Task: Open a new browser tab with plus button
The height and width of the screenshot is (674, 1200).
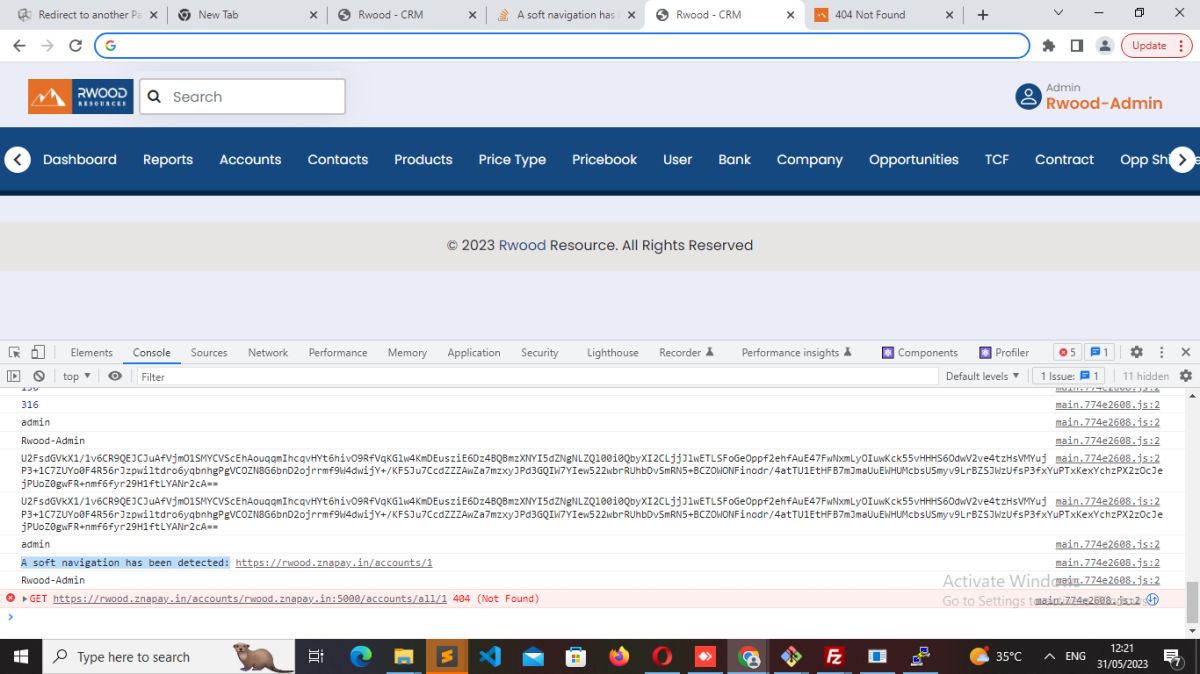Action: point(983,14)
